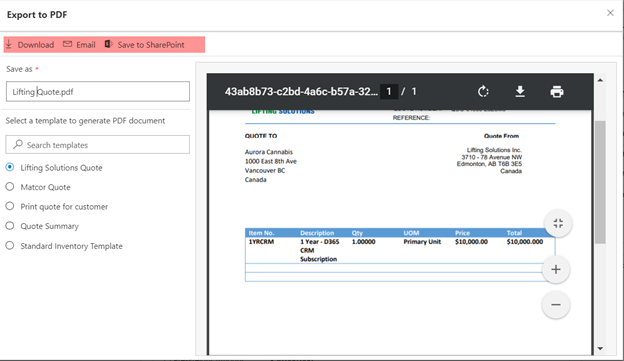
Task: Click the Save to SharePoint icon
Action: (x=109, y=44)
